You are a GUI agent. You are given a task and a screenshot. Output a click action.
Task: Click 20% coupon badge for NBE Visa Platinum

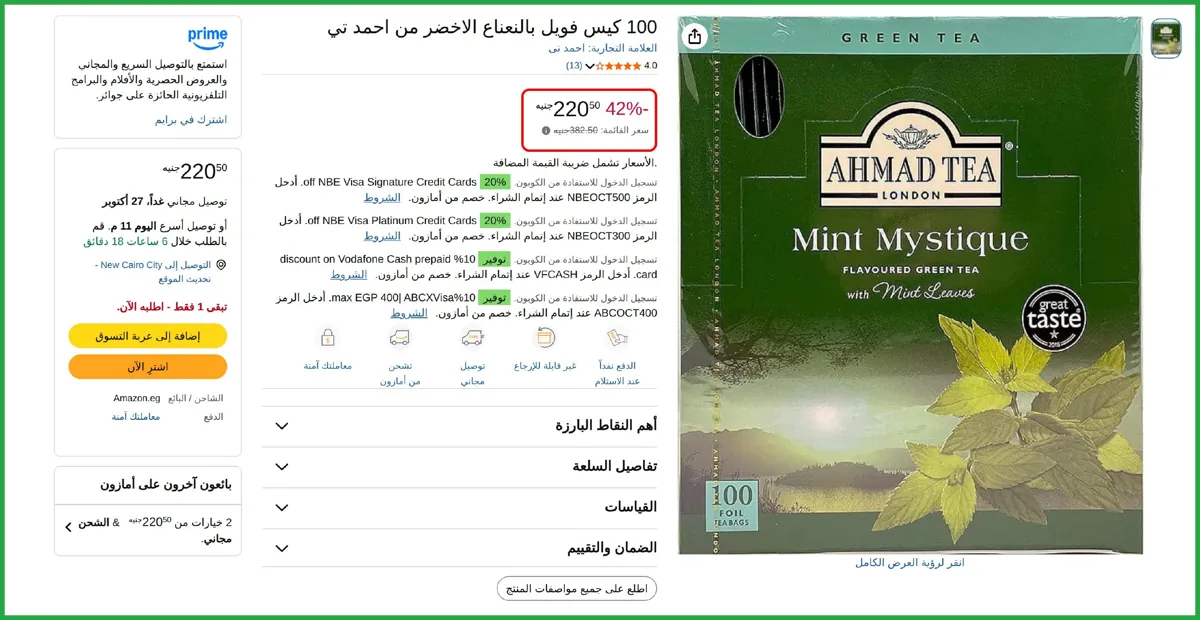(494, 220)
